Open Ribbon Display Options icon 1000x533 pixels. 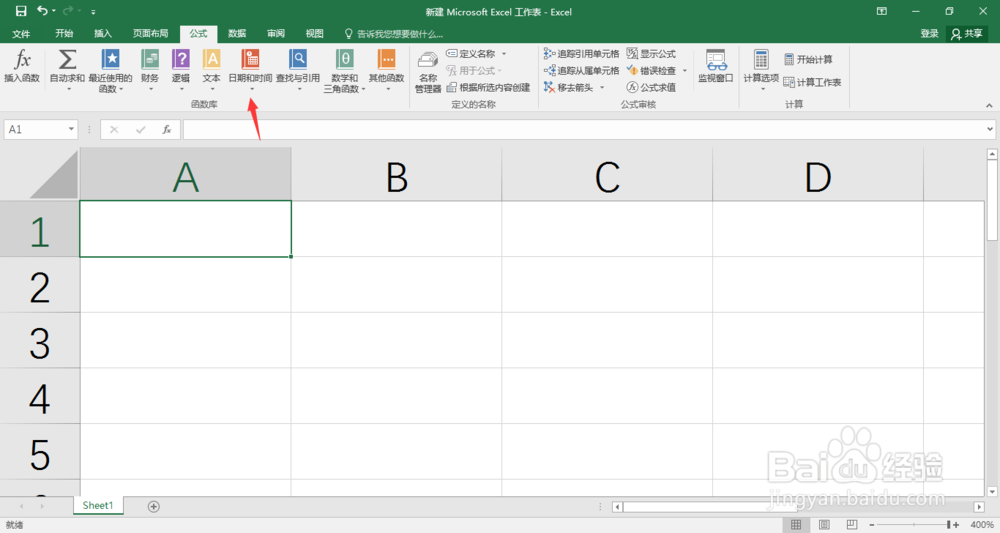point(881,11)
